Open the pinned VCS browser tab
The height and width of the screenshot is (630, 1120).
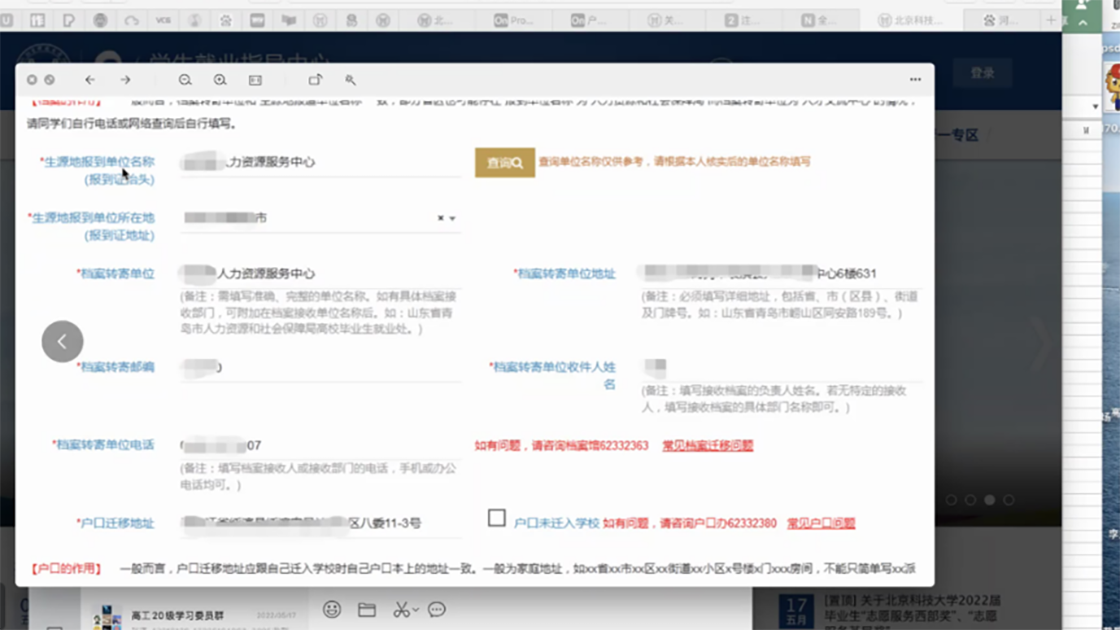163,21
